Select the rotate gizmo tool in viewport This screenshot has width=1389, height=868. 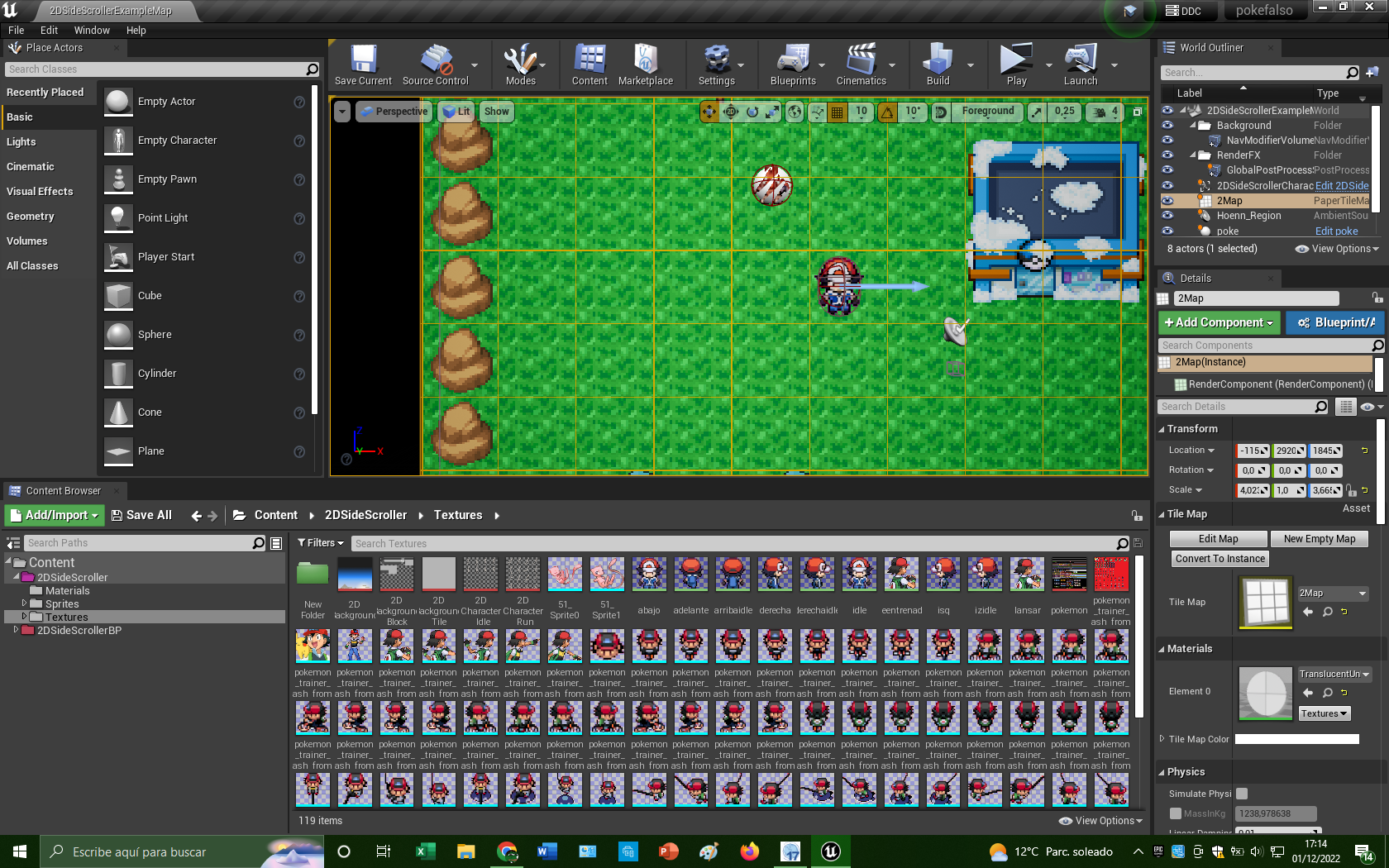pos(752,112)
